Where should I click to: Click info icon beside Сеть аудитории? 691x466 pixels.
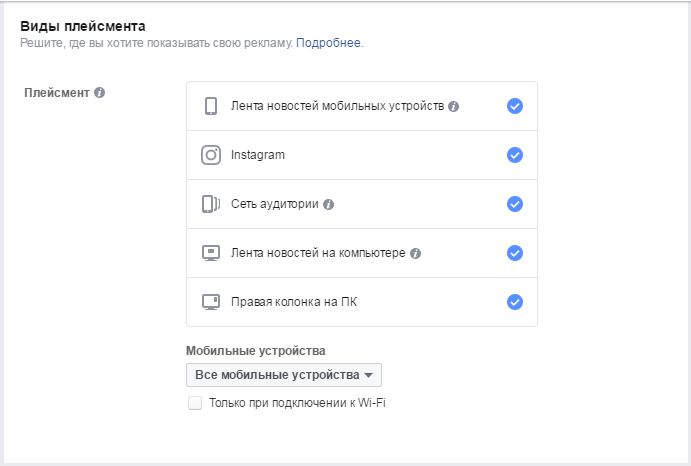pos(328,205)
